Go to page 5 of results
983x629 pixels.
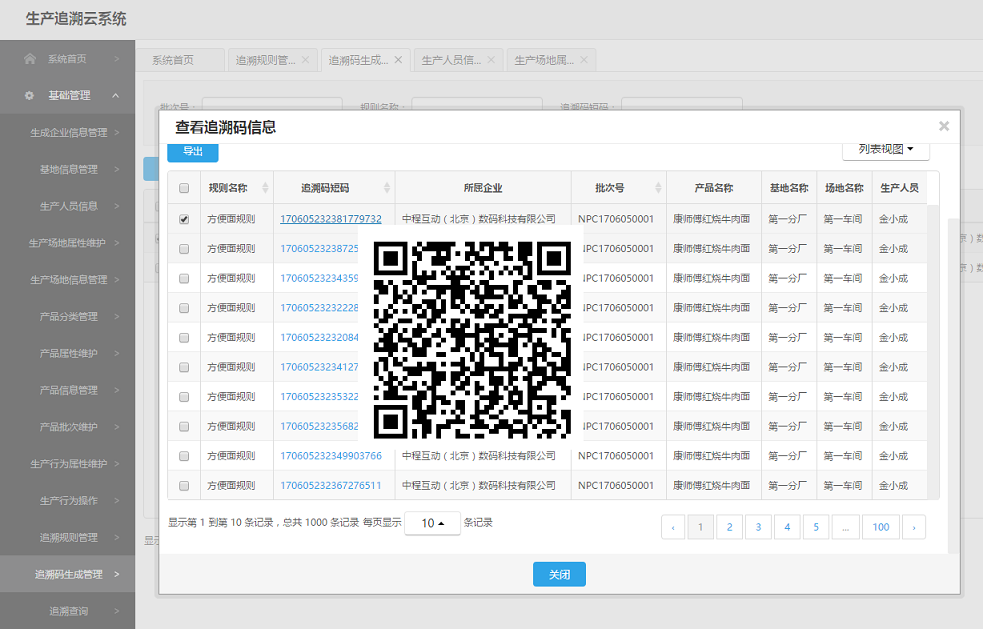click(x=816, y=527)
